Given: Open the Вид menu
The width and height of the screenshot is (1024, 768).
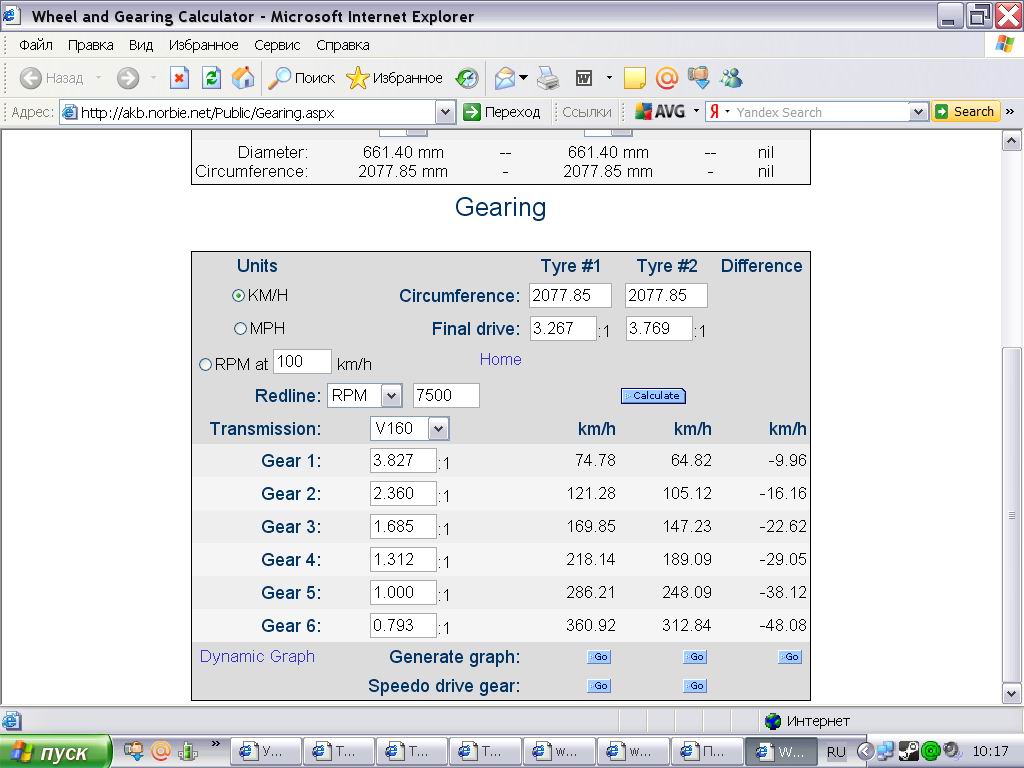Looking at the screenshot, I should [141, 45].
